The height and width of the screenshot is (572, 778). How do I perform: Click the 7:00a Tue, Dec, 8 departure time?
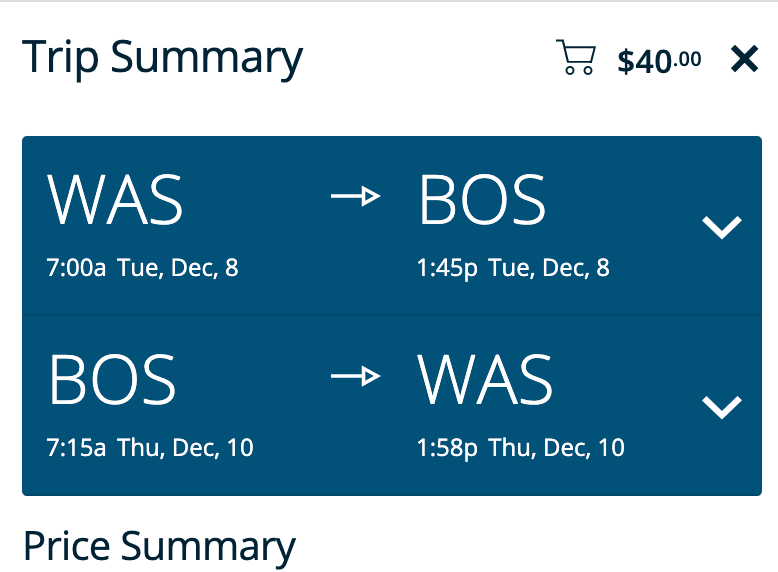click(x=142, y=268)
